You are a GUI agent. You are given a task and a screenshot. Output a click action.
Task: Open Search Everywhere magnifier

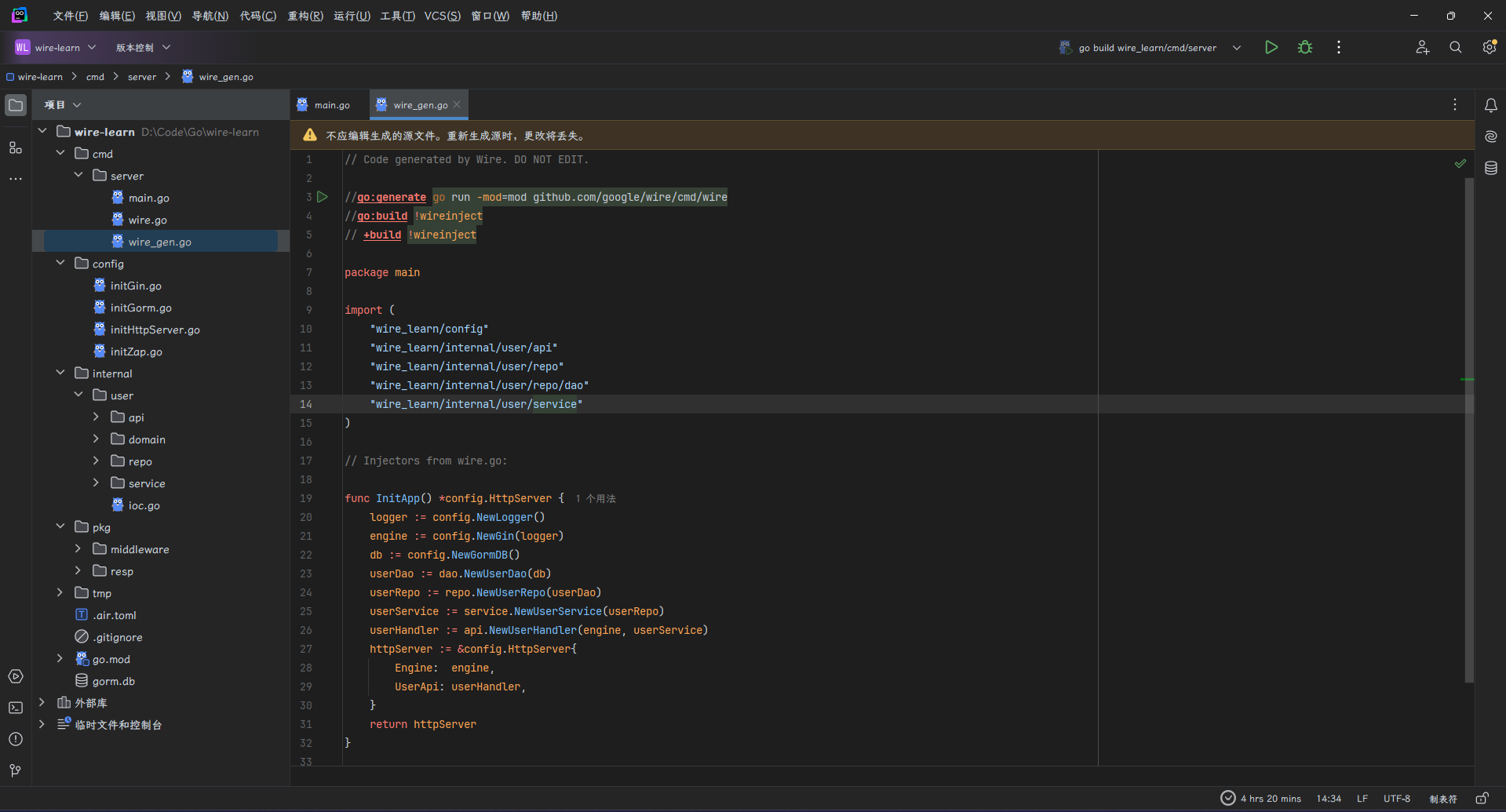point(1456,47)
